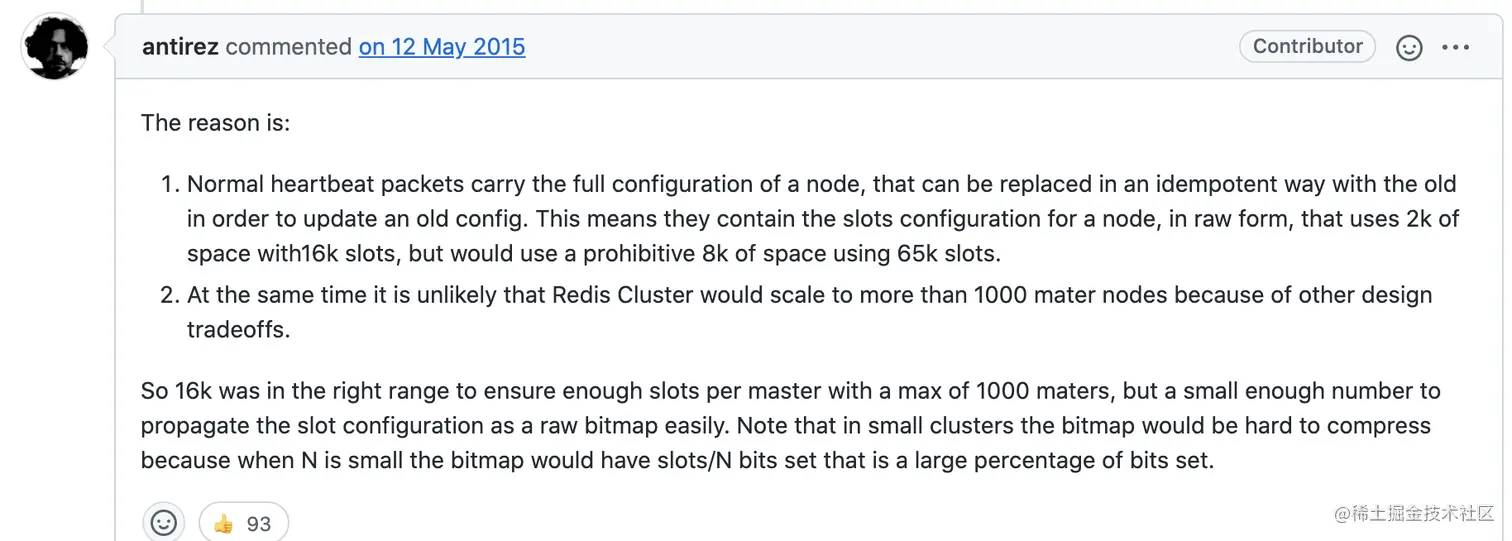Click the smiley reaction picker below the comment
This screenshot has height=541, width=1512.
[x=163, y=523]
